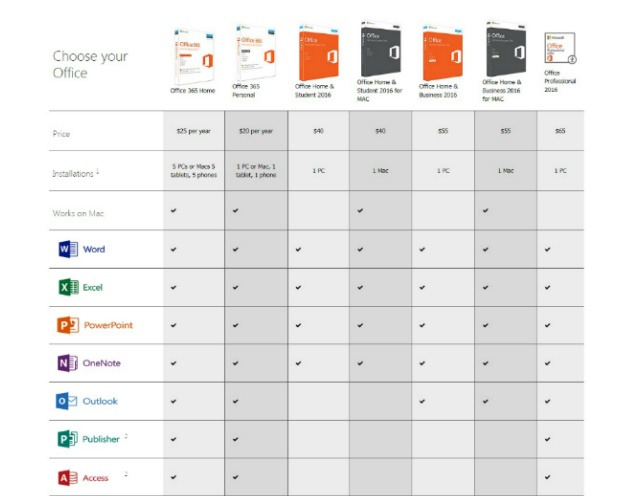Viewport: 639px width, 496px height.
Task: Click Outlook checkmark under Home & Business for Mac
Action: [x=485, y=401]
